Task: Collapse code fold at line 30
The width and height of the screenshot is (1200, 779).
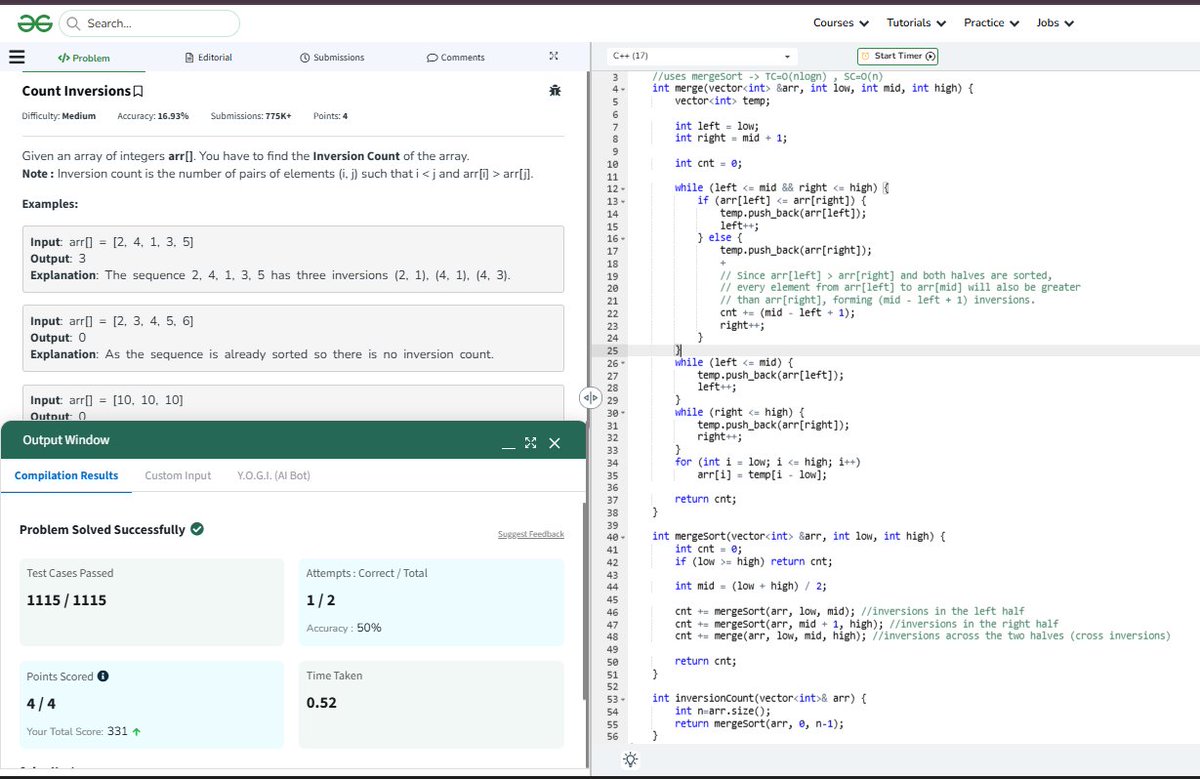Action: [625, 413]
